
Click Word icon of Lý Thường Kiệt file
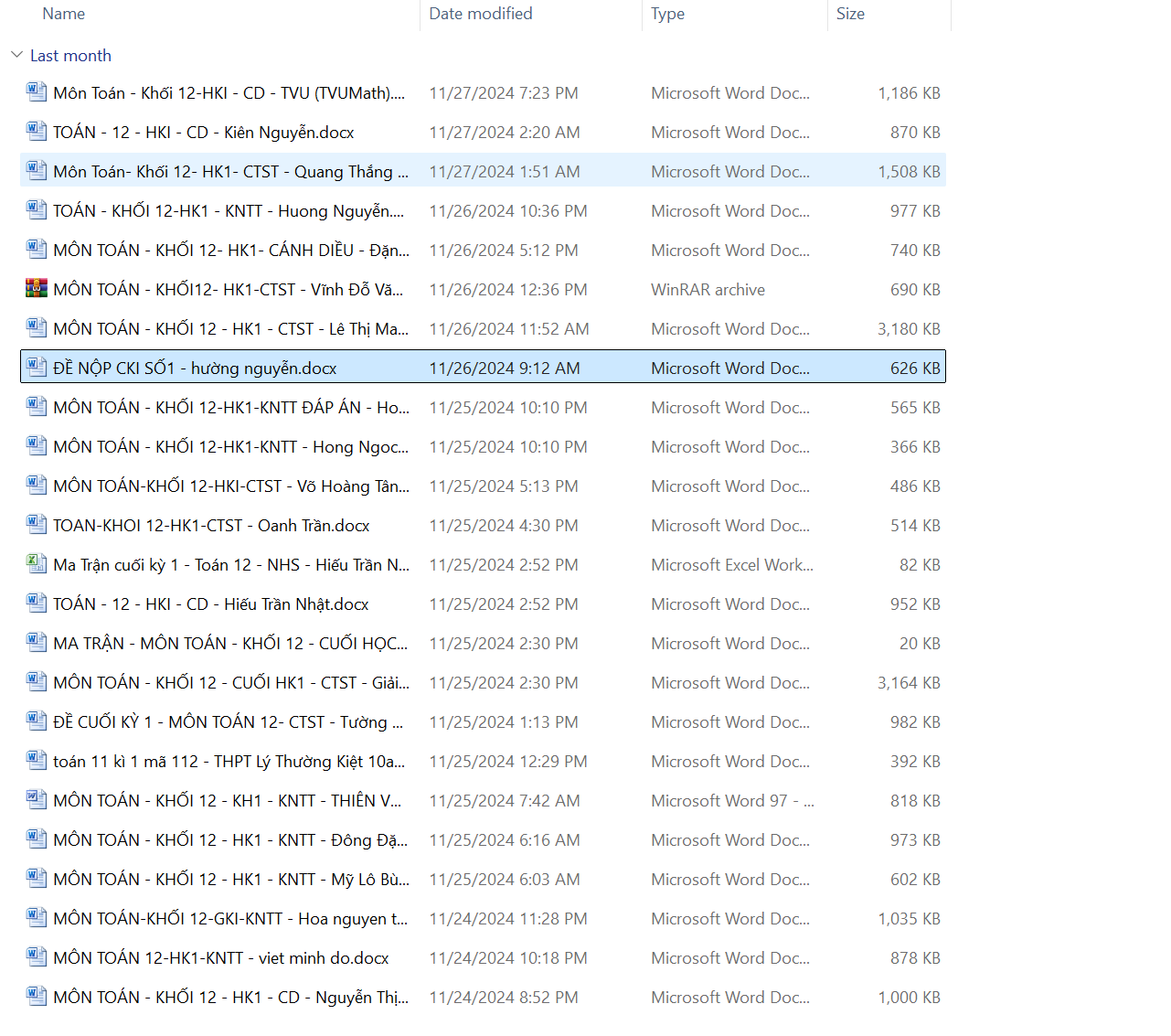(36, 760)
